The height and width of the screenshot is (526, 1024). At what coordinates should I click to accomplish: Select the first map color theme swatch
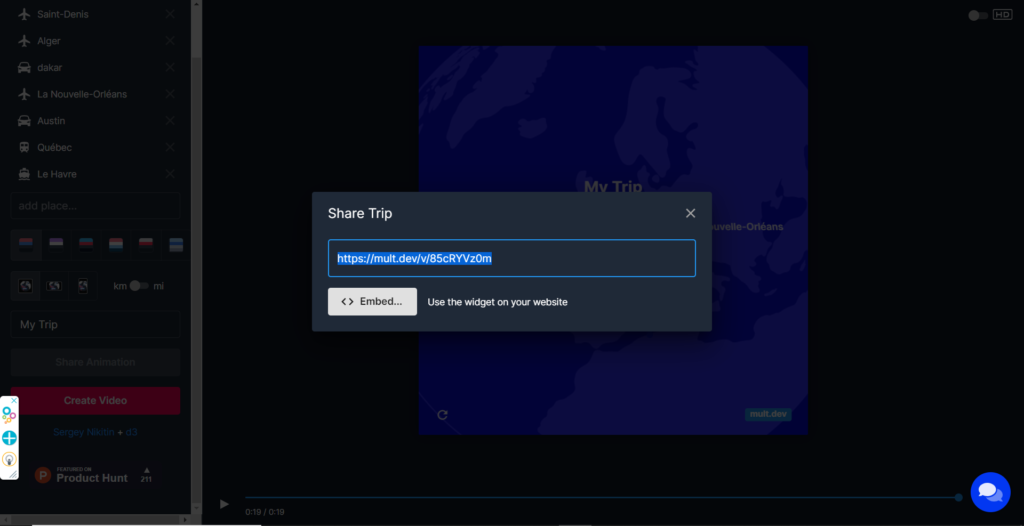(26, 244)
